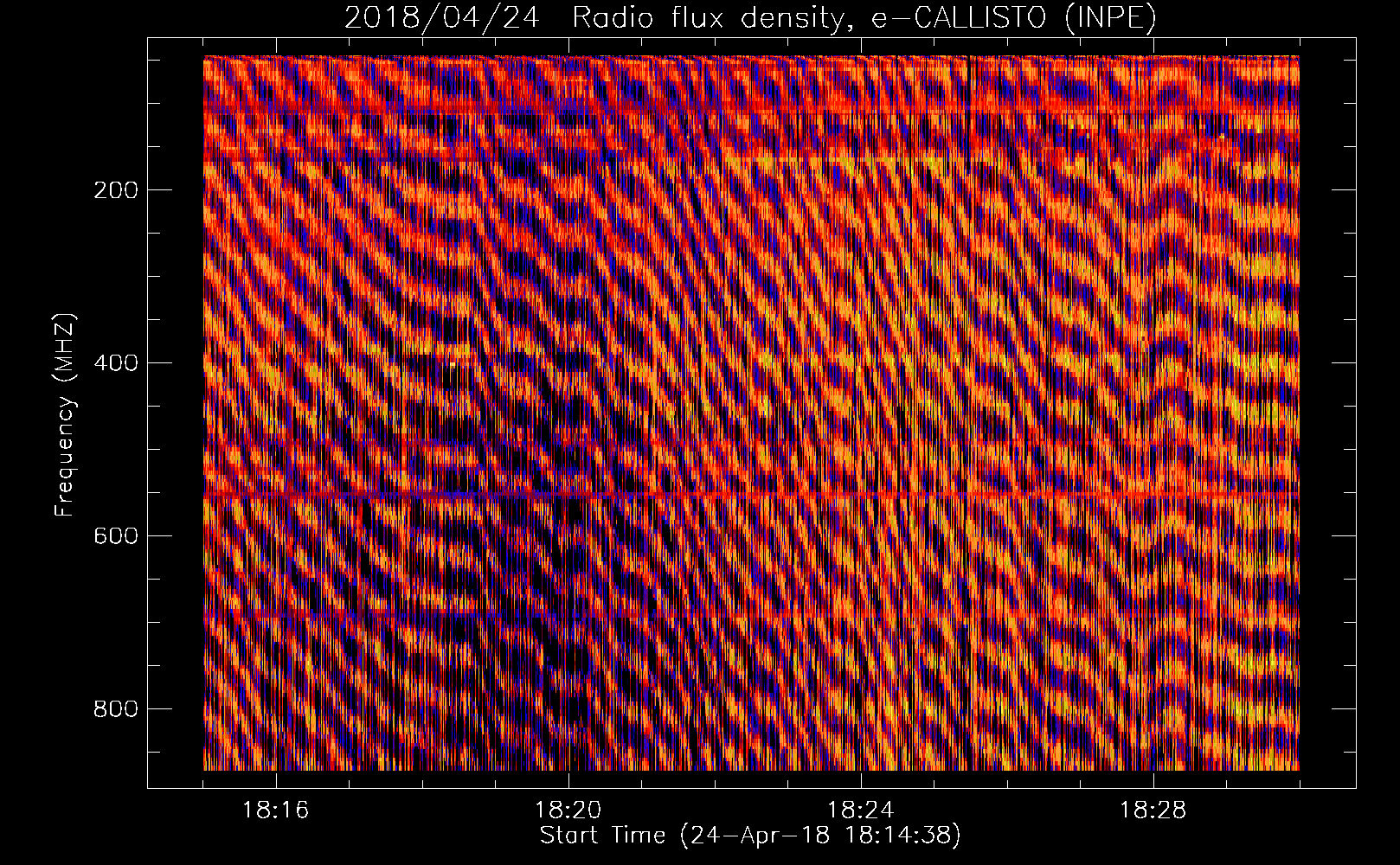The height and width of the screenshot is (865, 1400).
Task: Click the 18:28 time tick label
Action: pyautogui.click(x=1153, y=811)
